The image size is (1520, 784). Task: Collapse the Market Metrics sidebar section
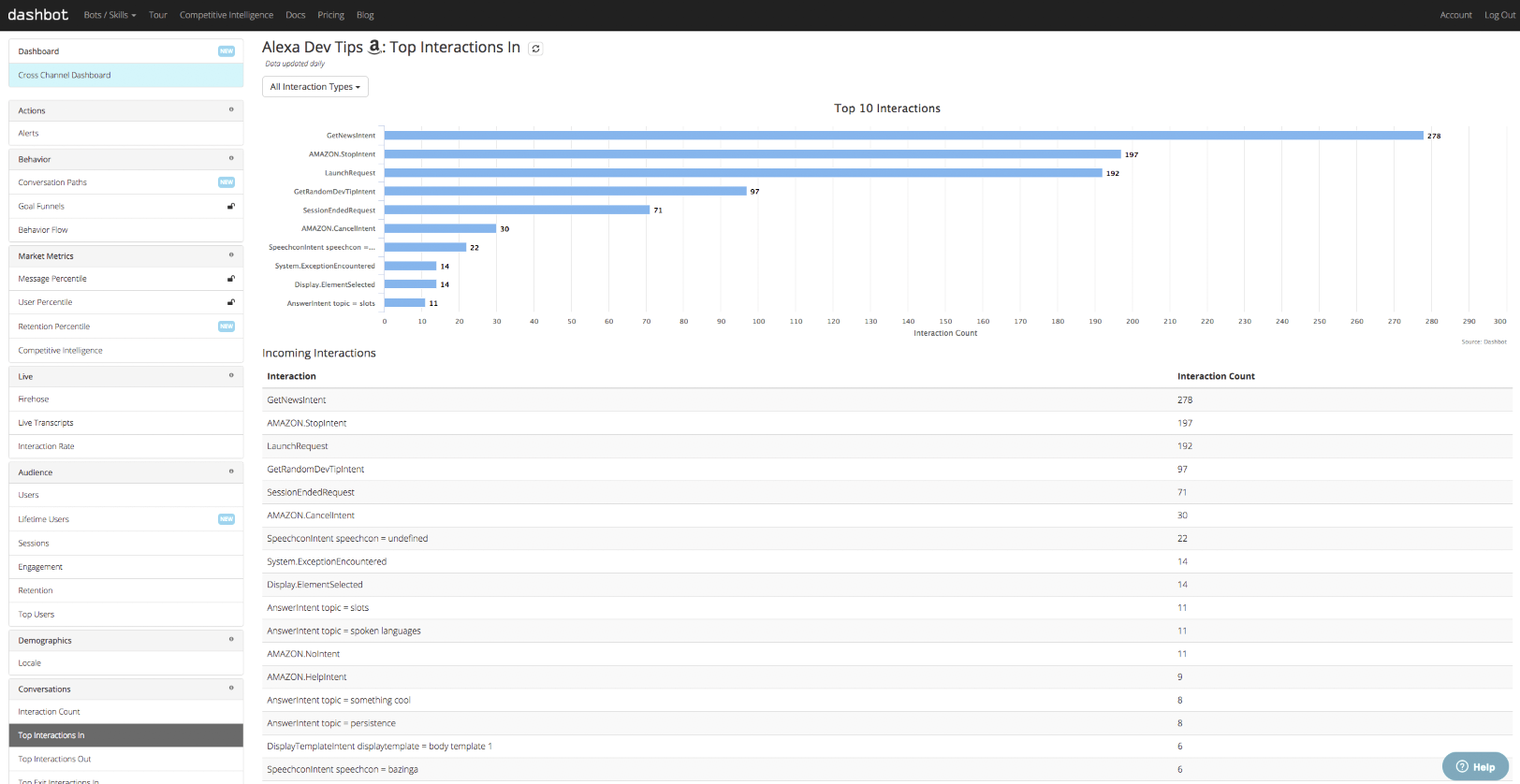tap(231, 254)
